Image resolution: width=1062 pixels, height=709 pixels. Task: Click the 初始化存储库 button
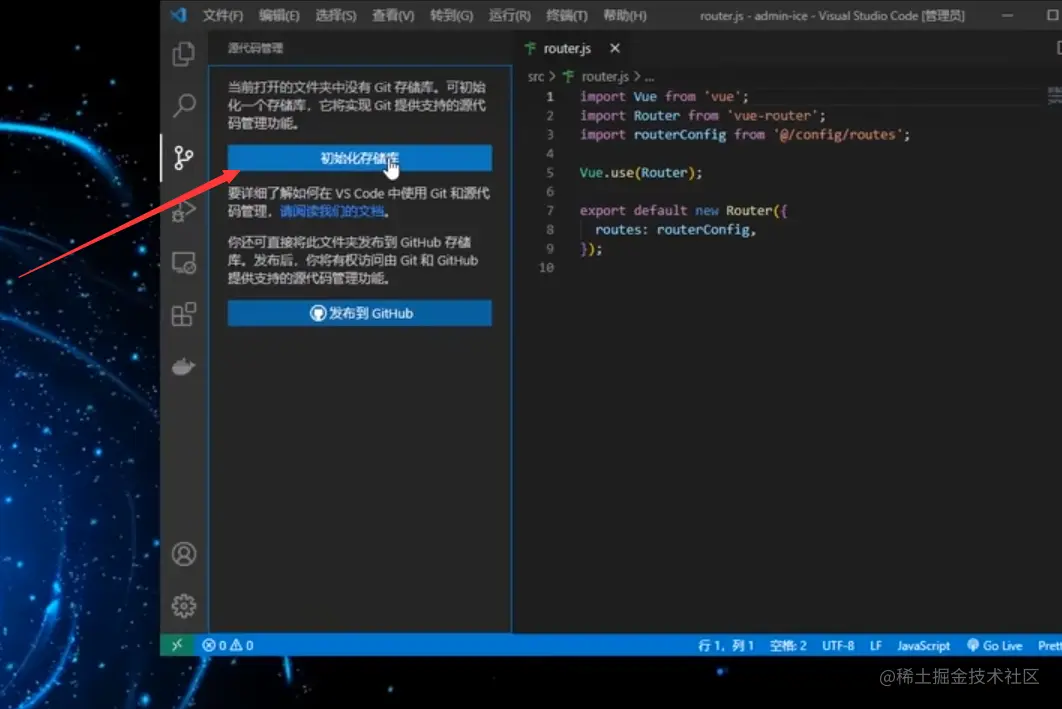pos(360,158)
